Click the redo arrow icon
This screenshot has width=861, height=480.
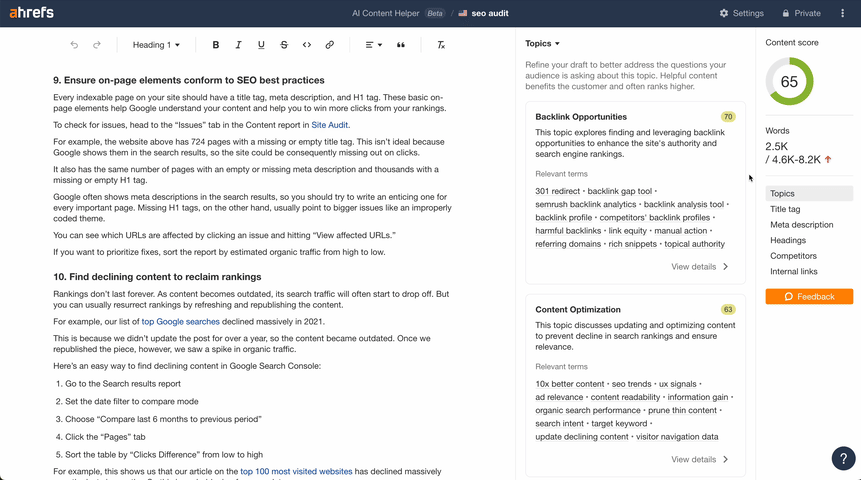coord(97,45)
